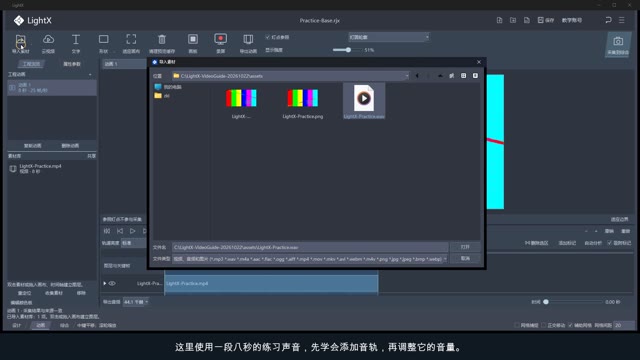Switch import dialog to icon view
The width and height of the screenshot is (640, 360).
click(x=463, y=76)
